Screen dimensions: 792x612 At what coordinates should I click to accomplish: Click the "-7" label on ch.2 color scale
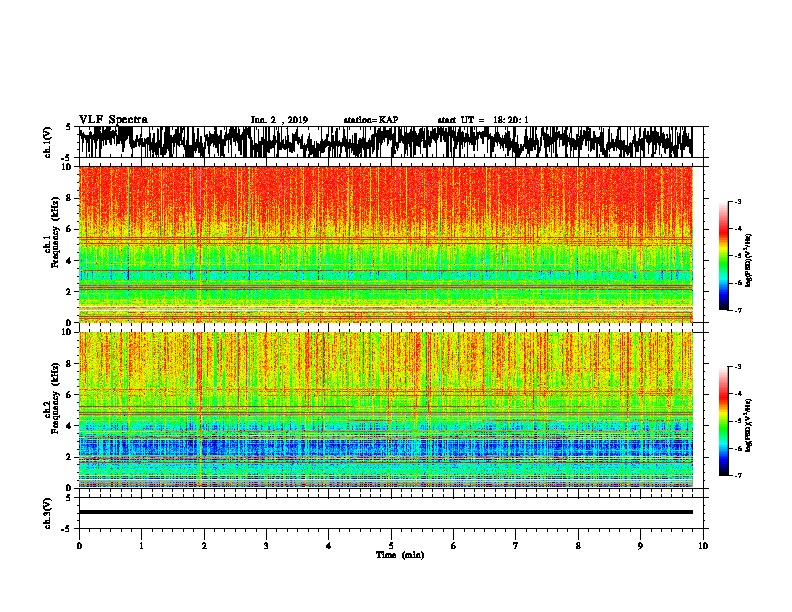[737, 476]
